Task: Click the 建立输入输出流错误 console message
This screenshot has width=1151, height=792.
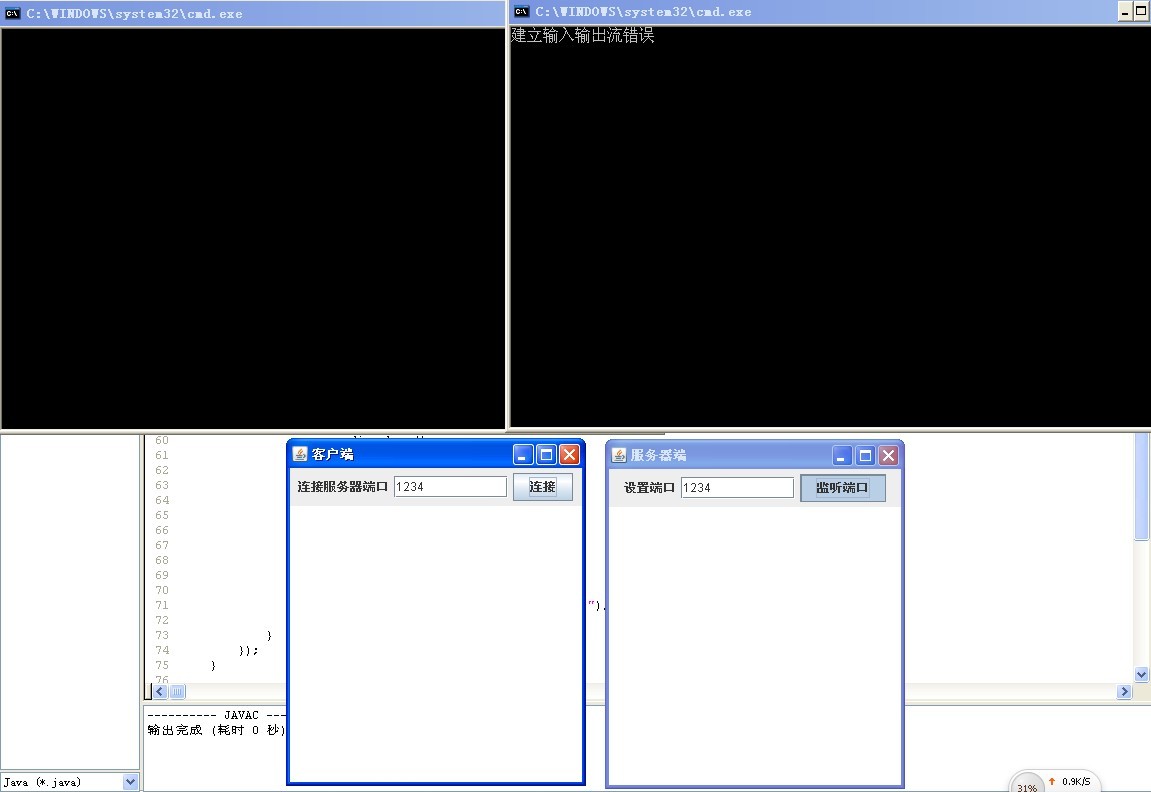Action: coord(583,35)
